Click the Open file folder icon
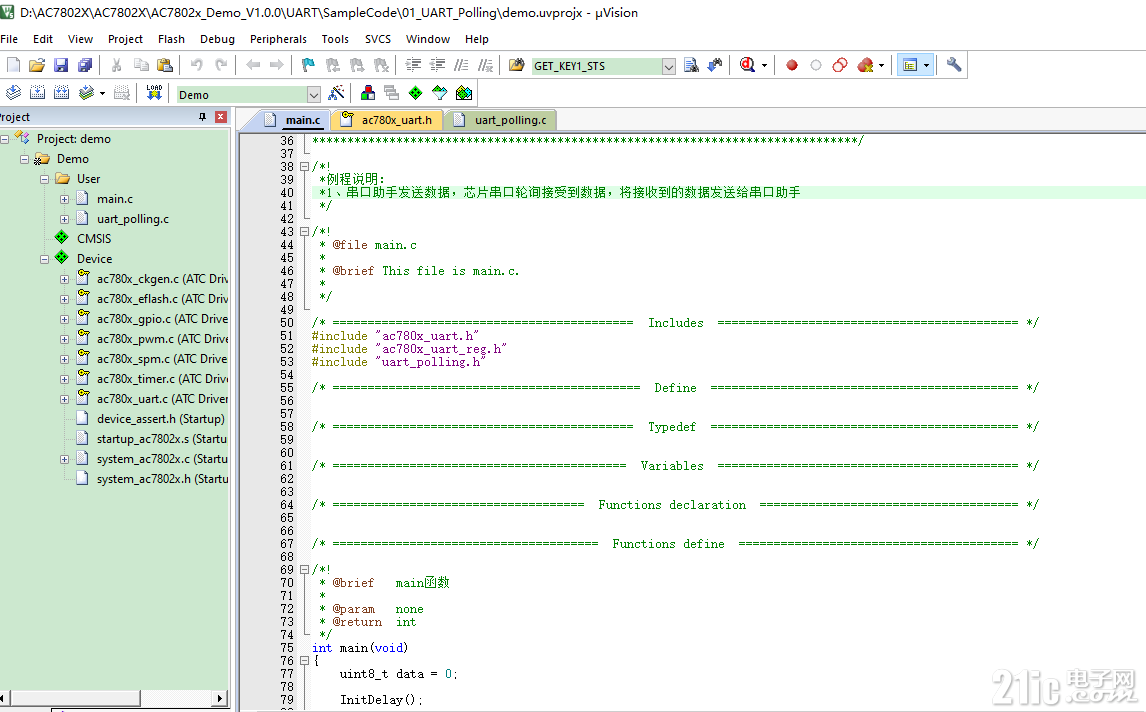 pos(37,65)
